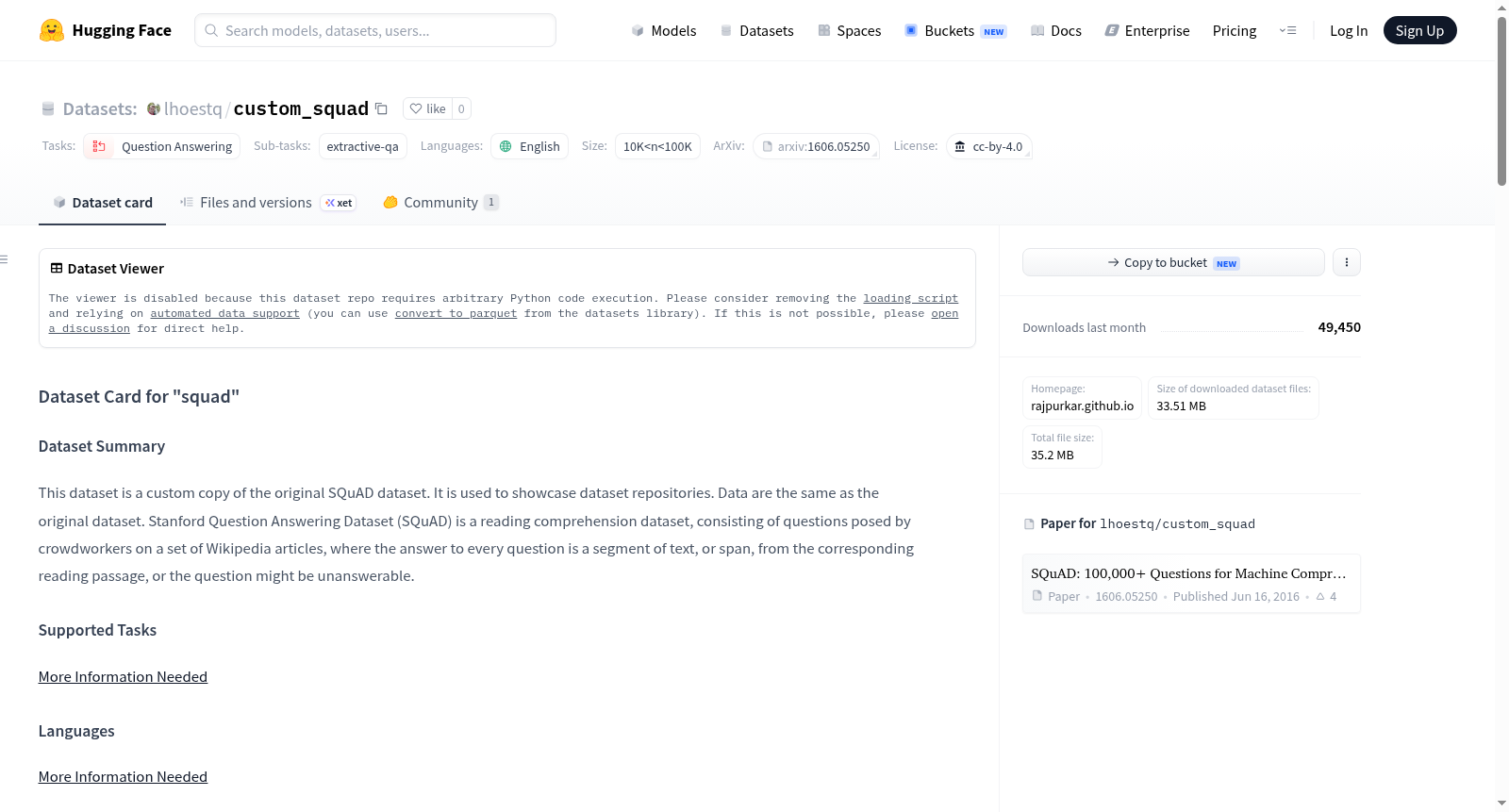1509x812 pixels.
Task: Open the more options vertical dots button
Action: click(1347, 262)
